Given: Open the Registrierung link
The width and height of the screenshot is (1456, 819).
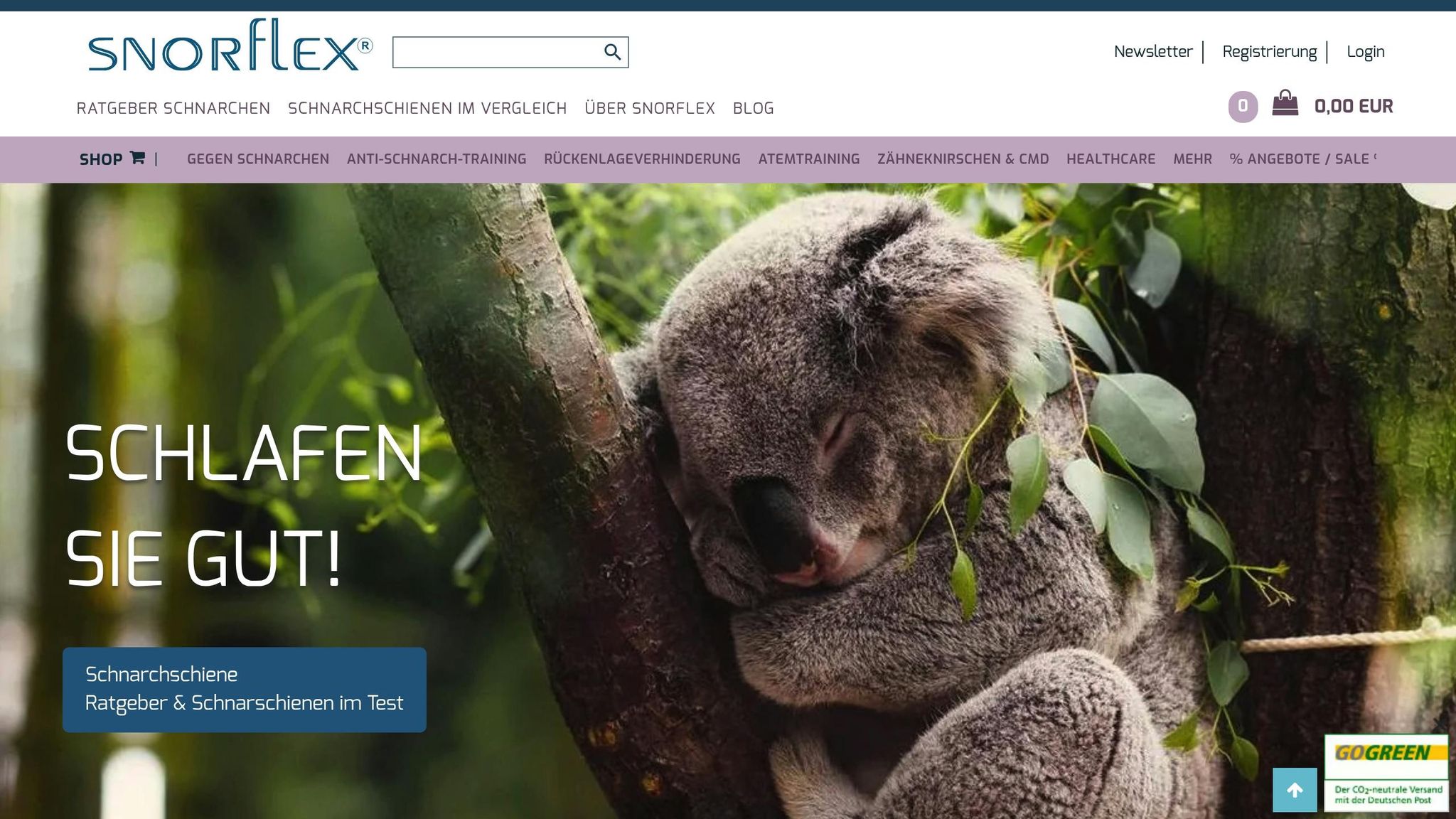Looking at the screenshot, I should (x=1269, y=52).
